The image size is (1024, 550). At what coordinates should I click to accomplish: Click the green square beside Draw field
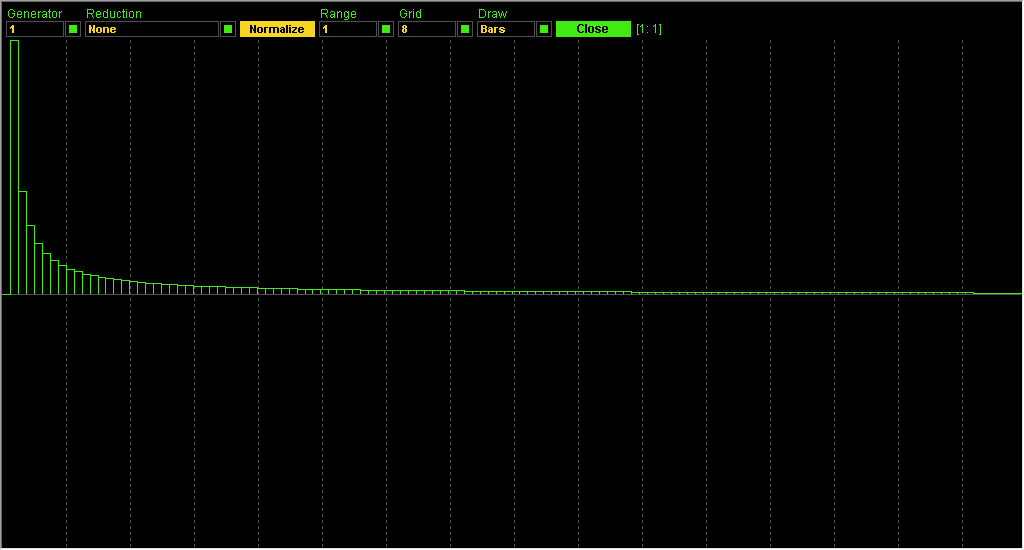pyautogui.click(x=544, y=29)
